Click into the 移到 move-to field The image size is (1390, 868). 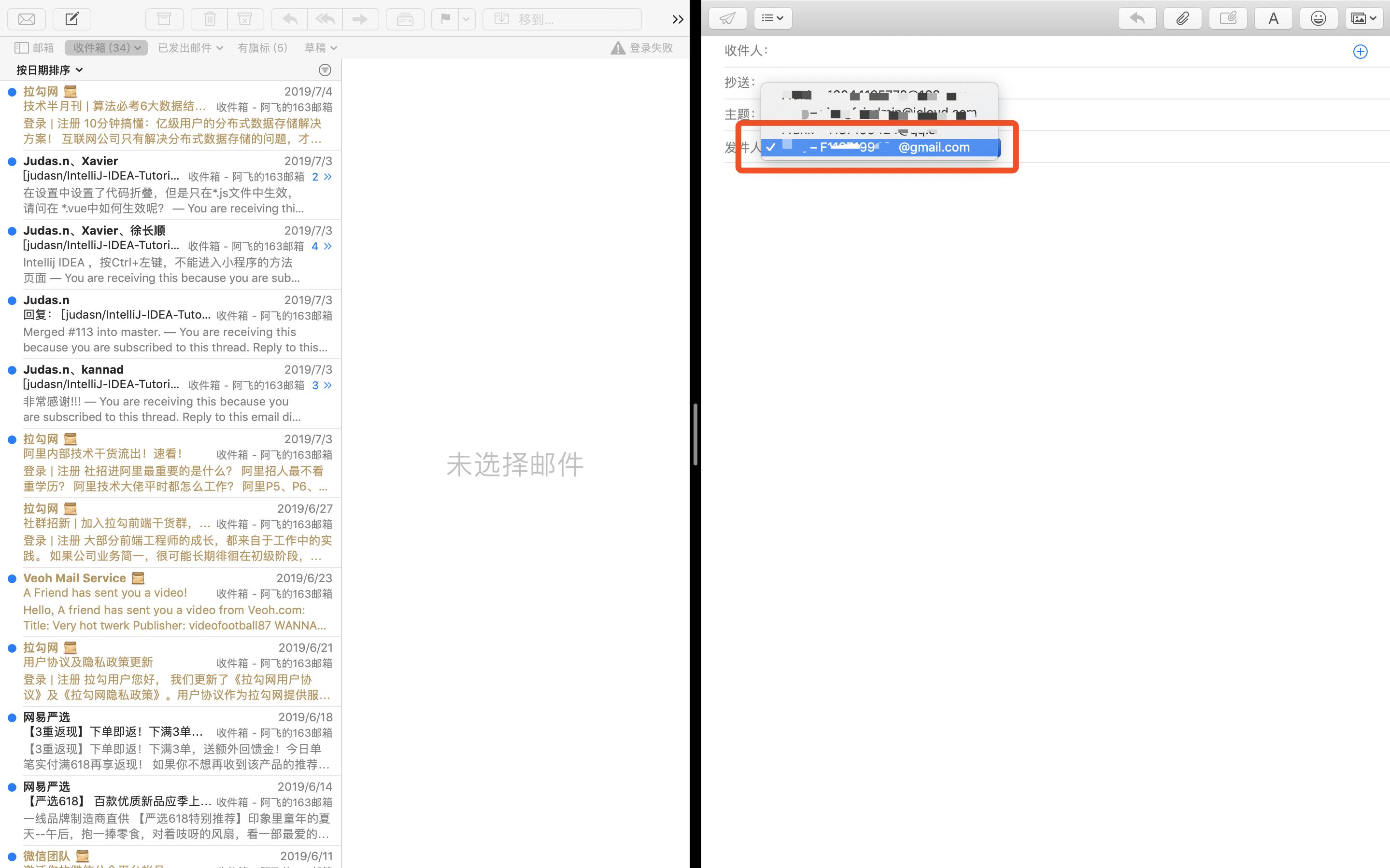[x=562, y=19]
